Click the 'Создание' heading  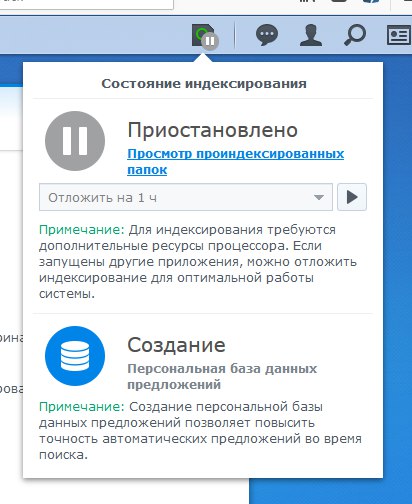click(176, 345)
